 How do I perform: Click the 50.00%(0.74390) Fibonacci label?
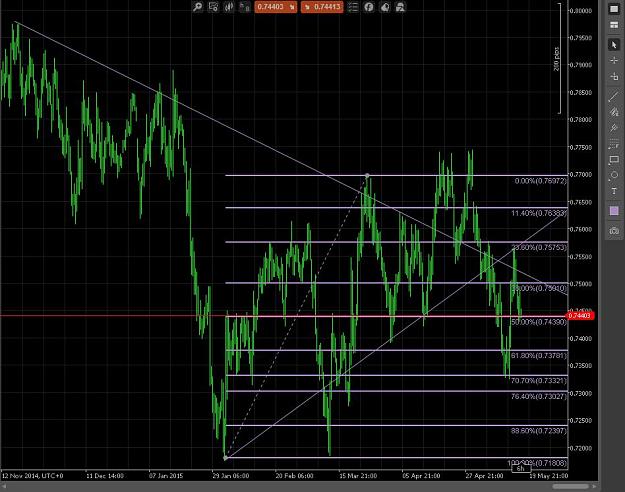tap(539, 322)
